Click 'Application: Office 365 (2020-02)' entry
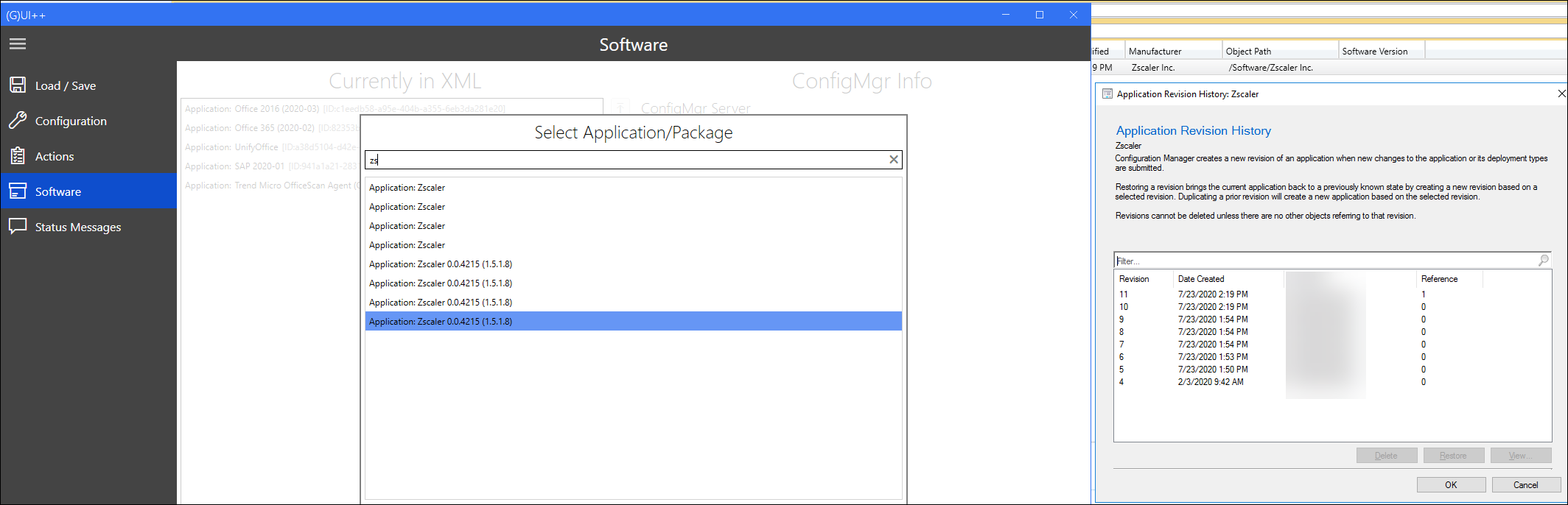Image resolution: width=1568 pixels, height=505 pixels. coord(272,128)
